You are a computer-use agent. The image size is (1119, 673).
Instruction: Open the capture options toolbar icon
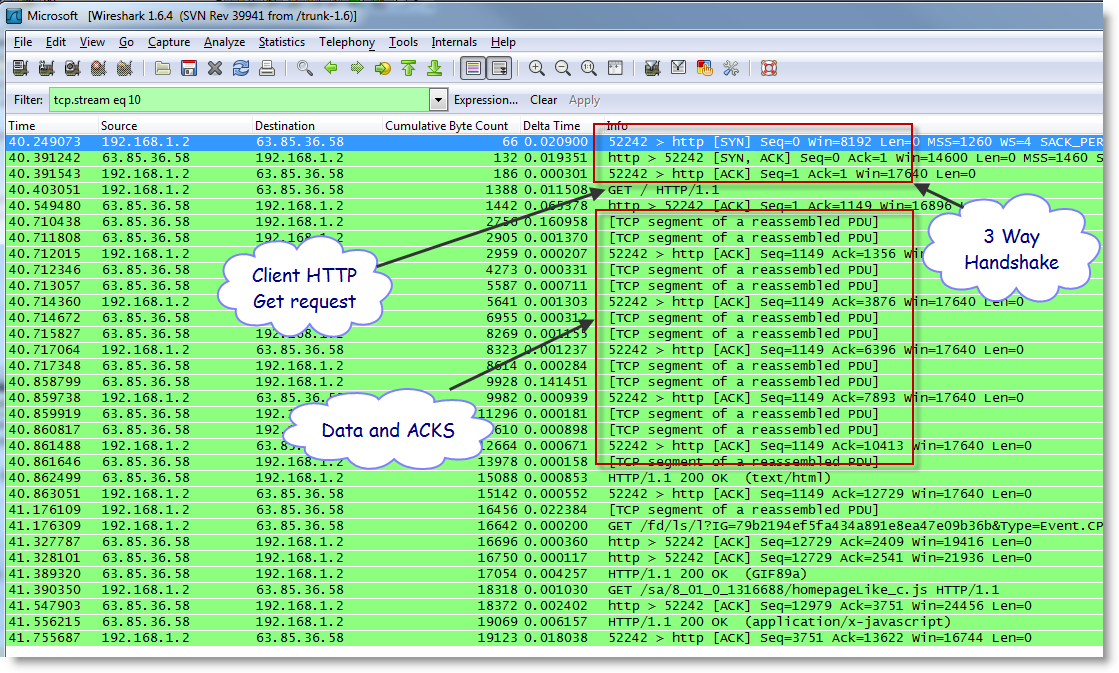[46, 69]
